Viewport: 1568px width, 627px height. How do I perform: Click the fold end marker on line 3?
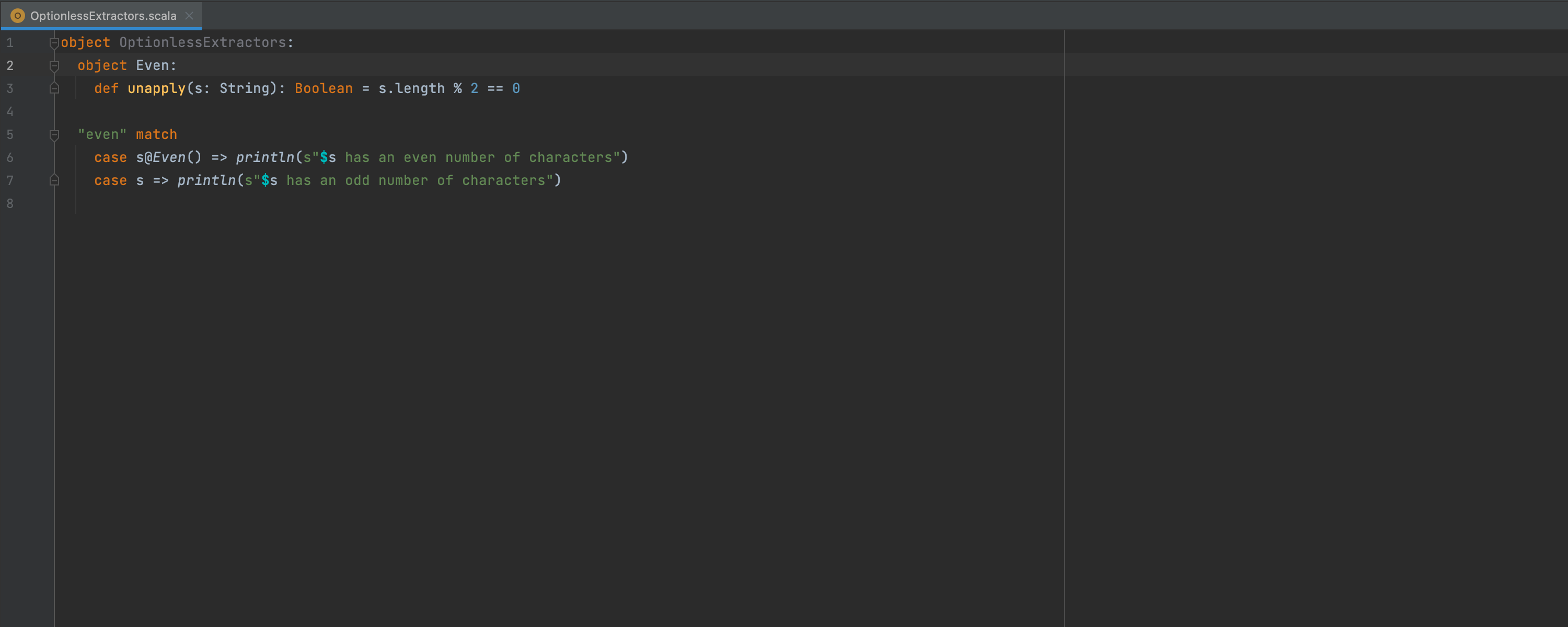tap(54, 88)
